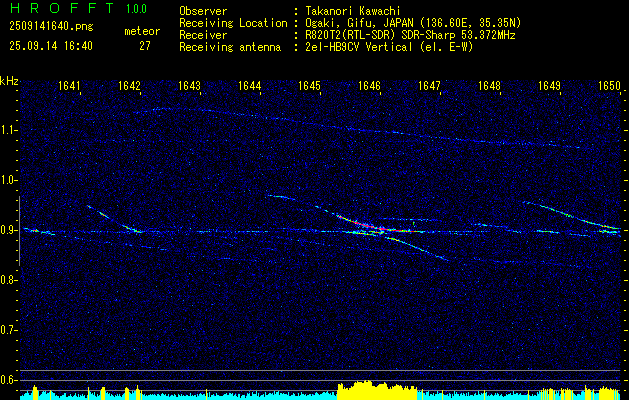Click the meteor count value 27
The image size is (629, 400).
tap(145, 46)
